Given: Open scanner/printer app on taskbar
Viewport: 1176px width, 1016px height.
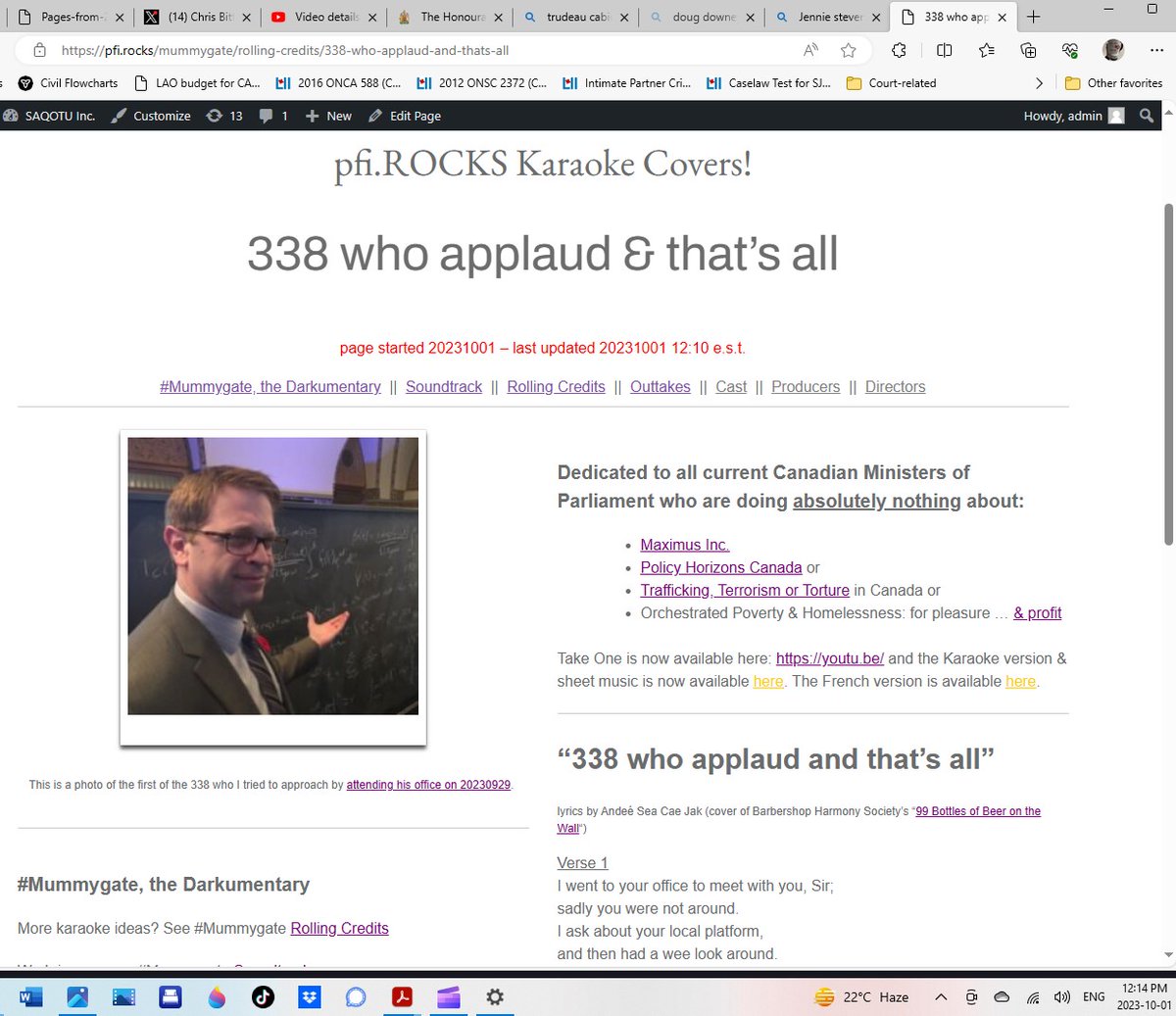Looking at the screenshot, I should [x=171, y=997].
